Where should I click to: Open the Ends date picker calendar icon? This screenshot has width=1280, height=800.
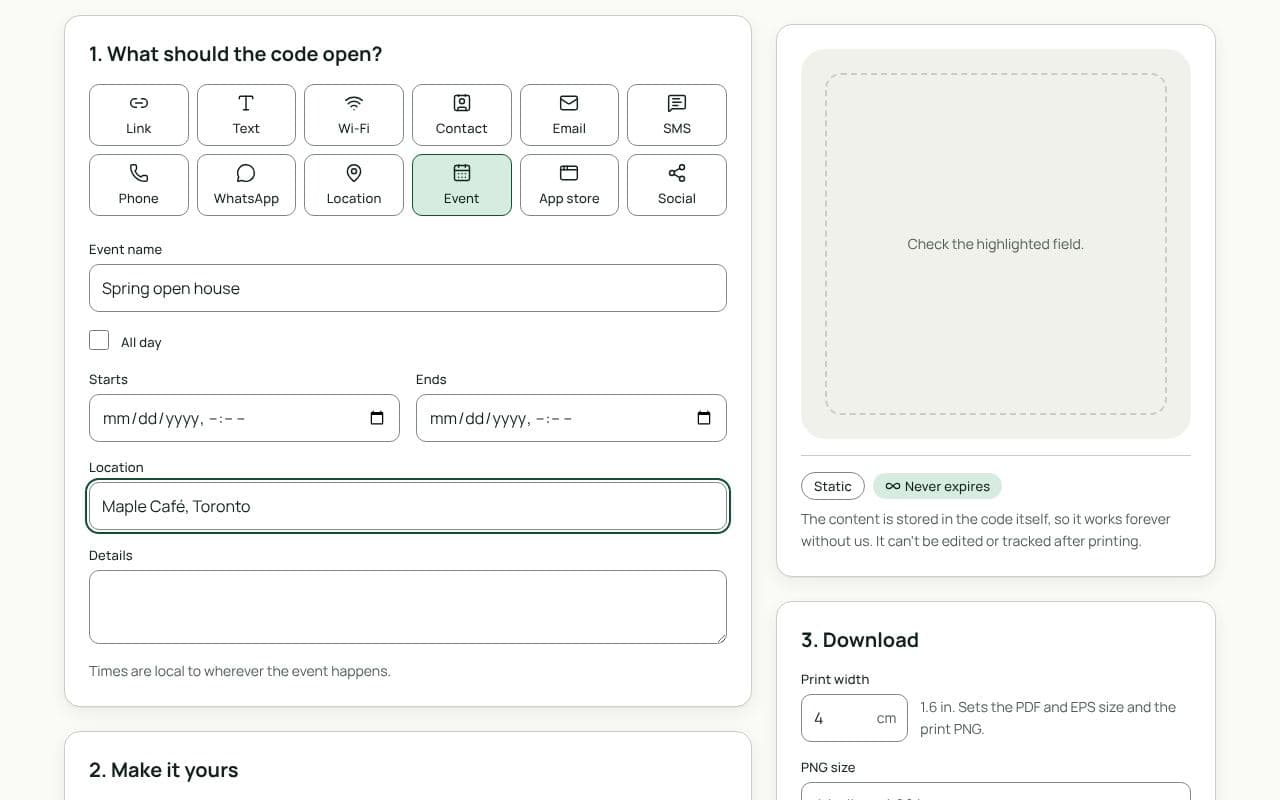pos(704,418)
